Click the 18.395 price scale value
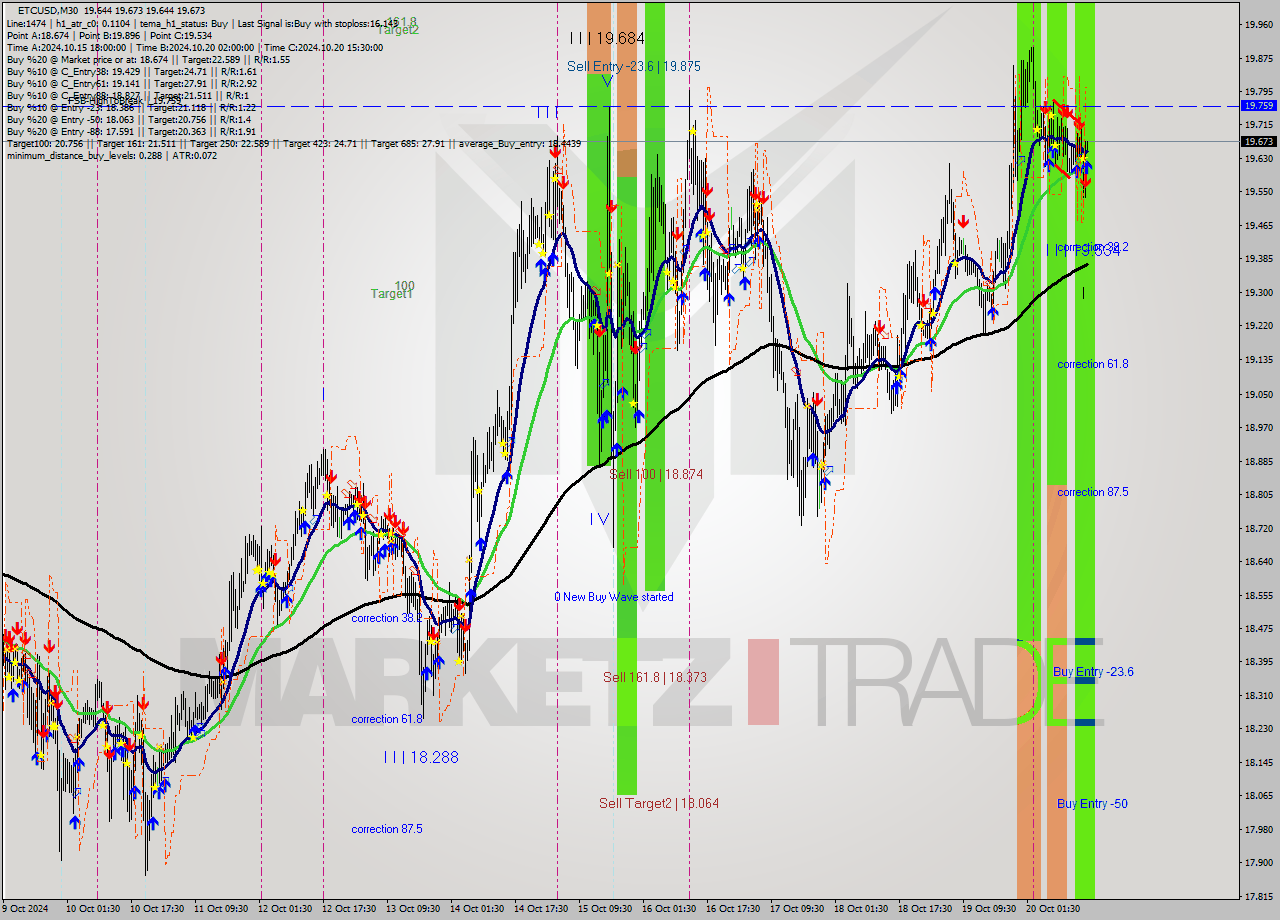The image size is (1280, 920). click(1258, 662)
